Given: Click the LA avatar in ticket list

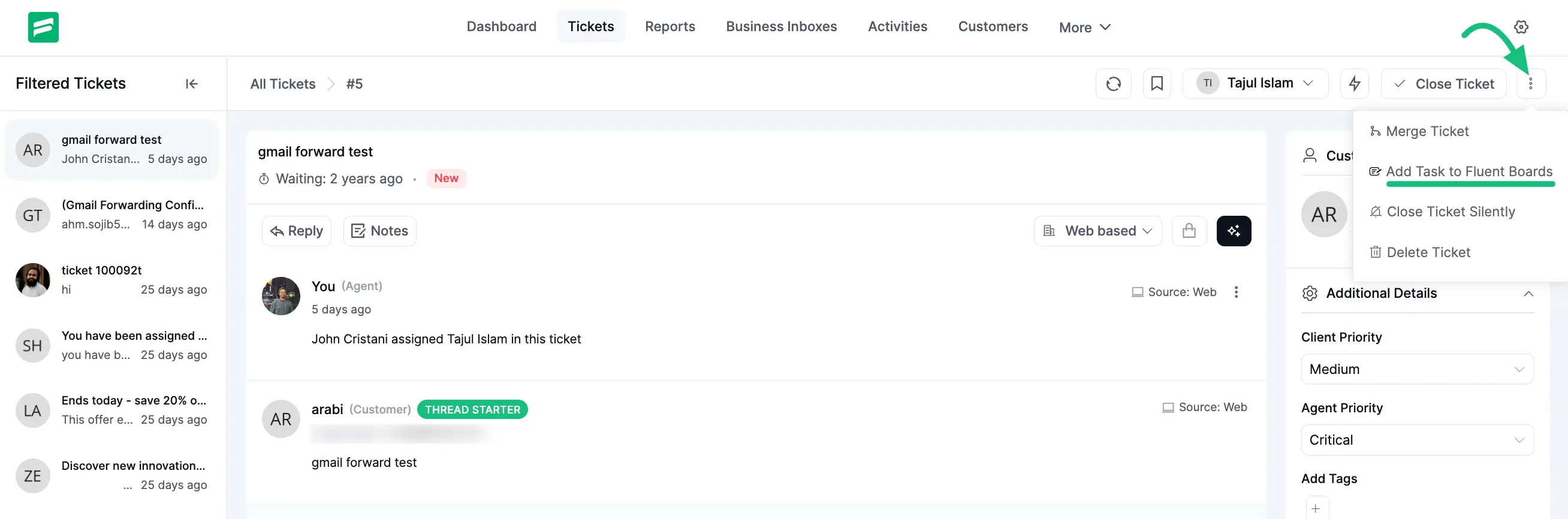Looking at the screenshot, I should (x=33, y=411).
